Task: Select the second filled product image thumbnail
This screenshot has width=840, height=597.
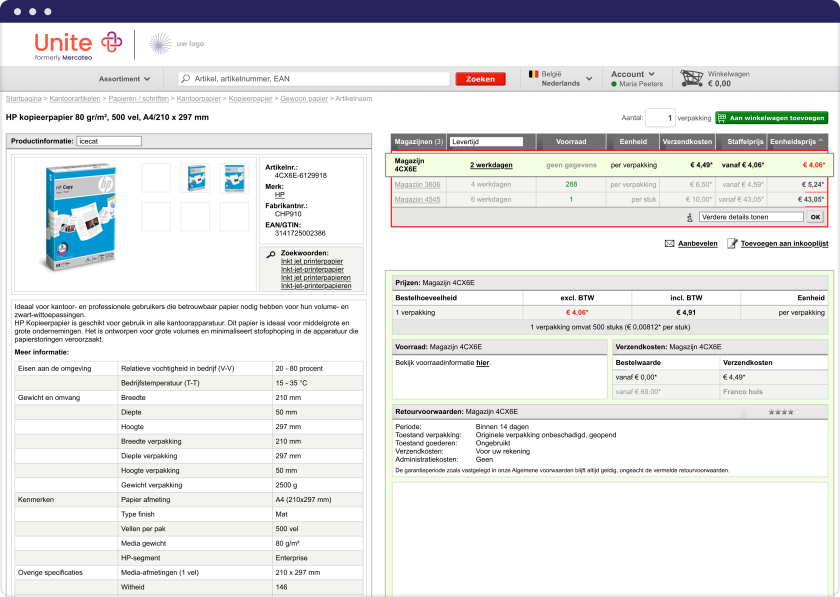Action: (234, 178)
